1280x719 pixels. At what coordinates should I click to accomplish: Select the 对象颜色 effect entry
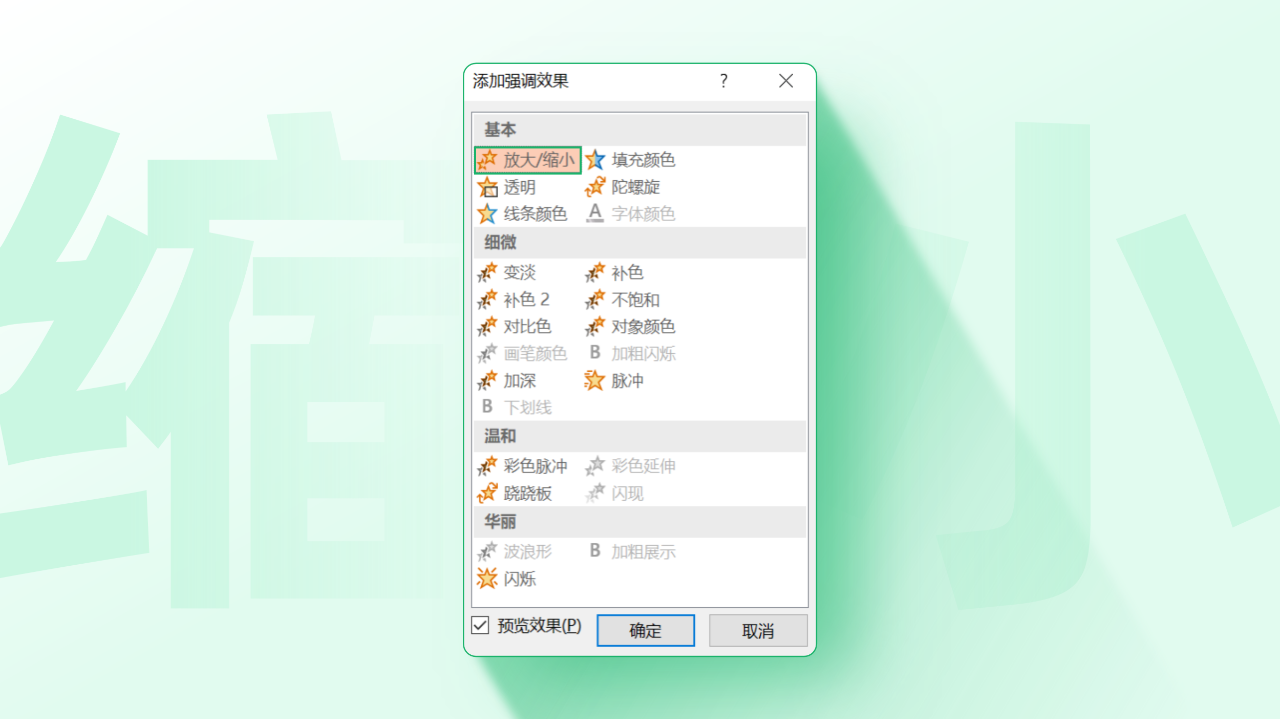630,327
